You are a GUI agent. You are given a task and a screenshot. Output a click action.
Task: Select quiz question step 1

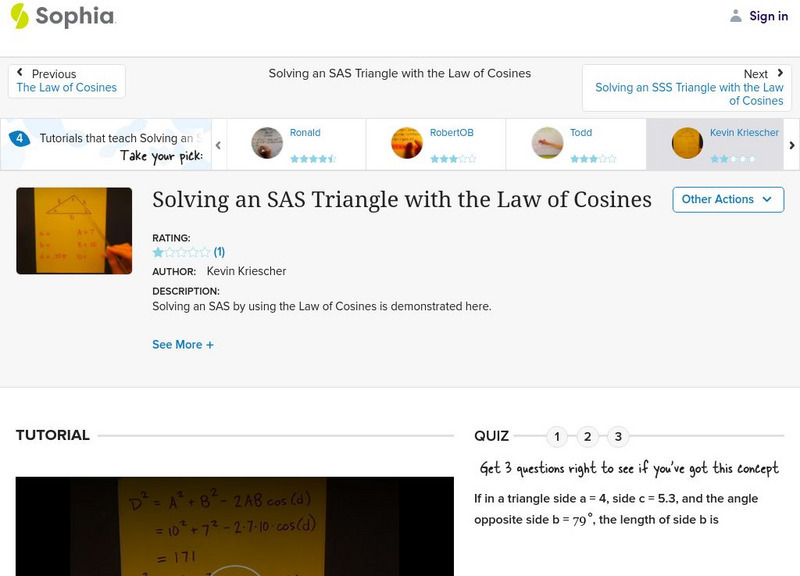pyautogui.click(x=556, y=436)
